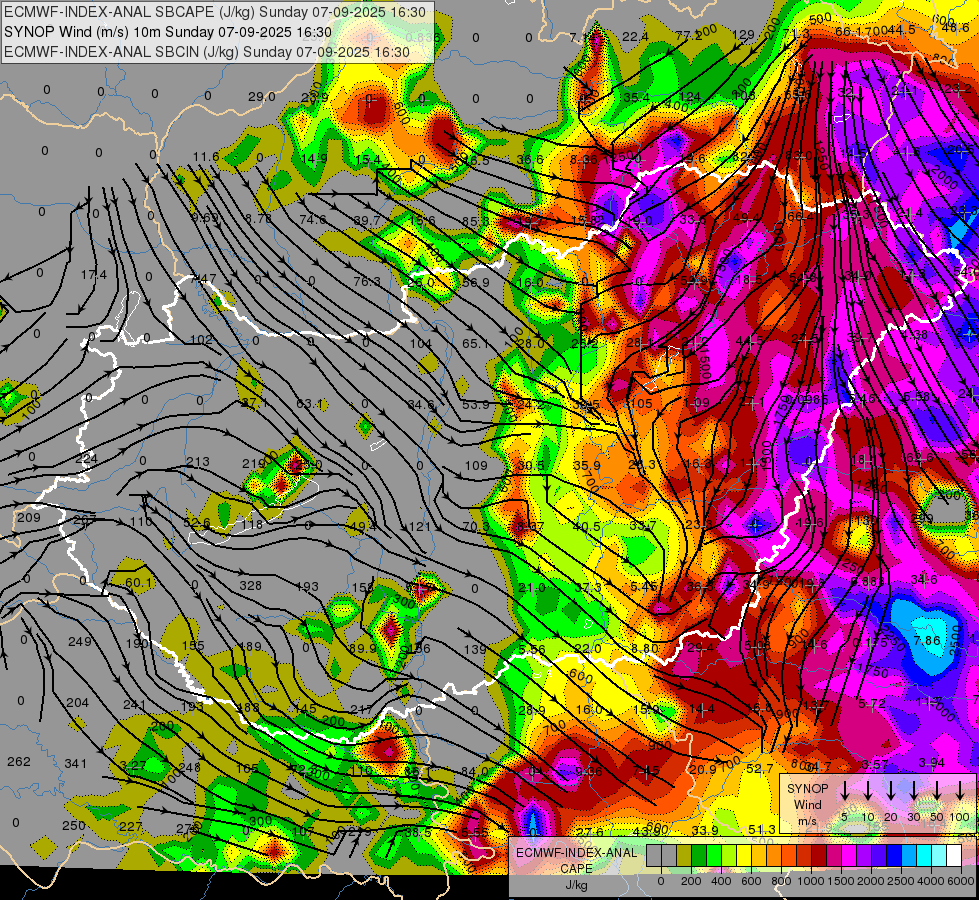Click the '1500' tick label on CAPE scale

click(x=841, y=881)
